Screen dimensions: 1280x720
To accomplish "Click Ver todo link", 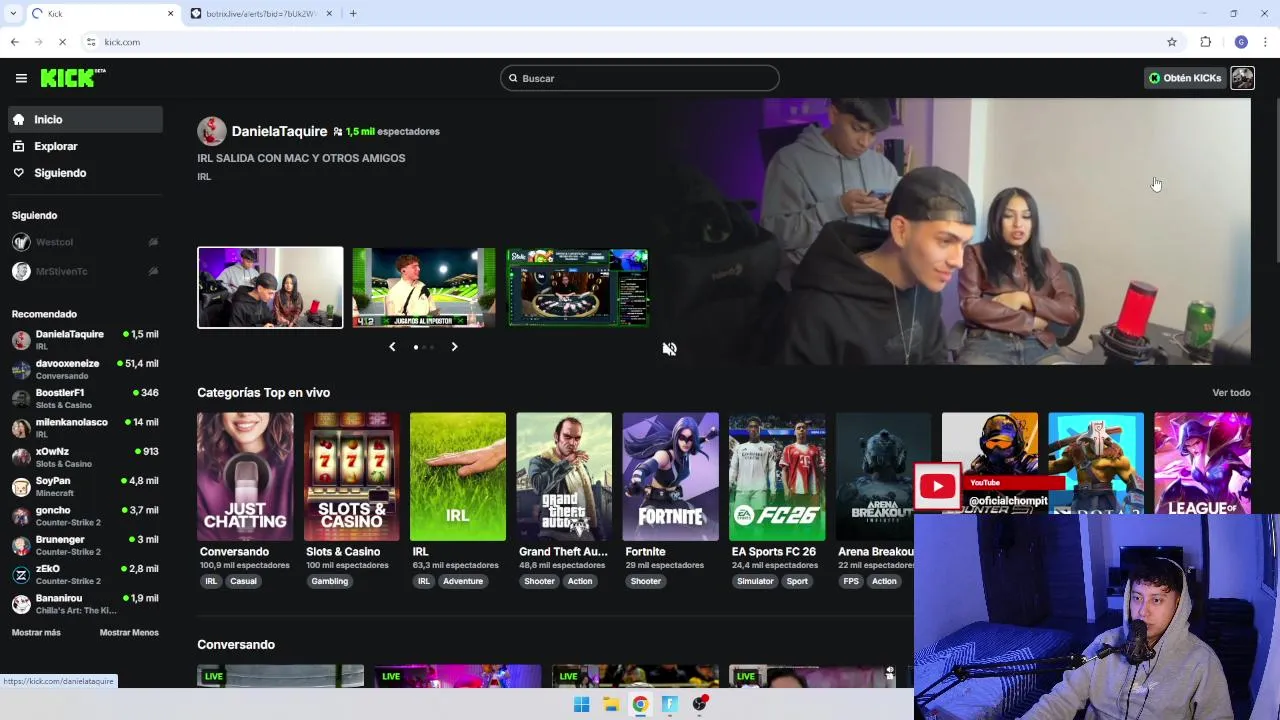I will 1231,393.
